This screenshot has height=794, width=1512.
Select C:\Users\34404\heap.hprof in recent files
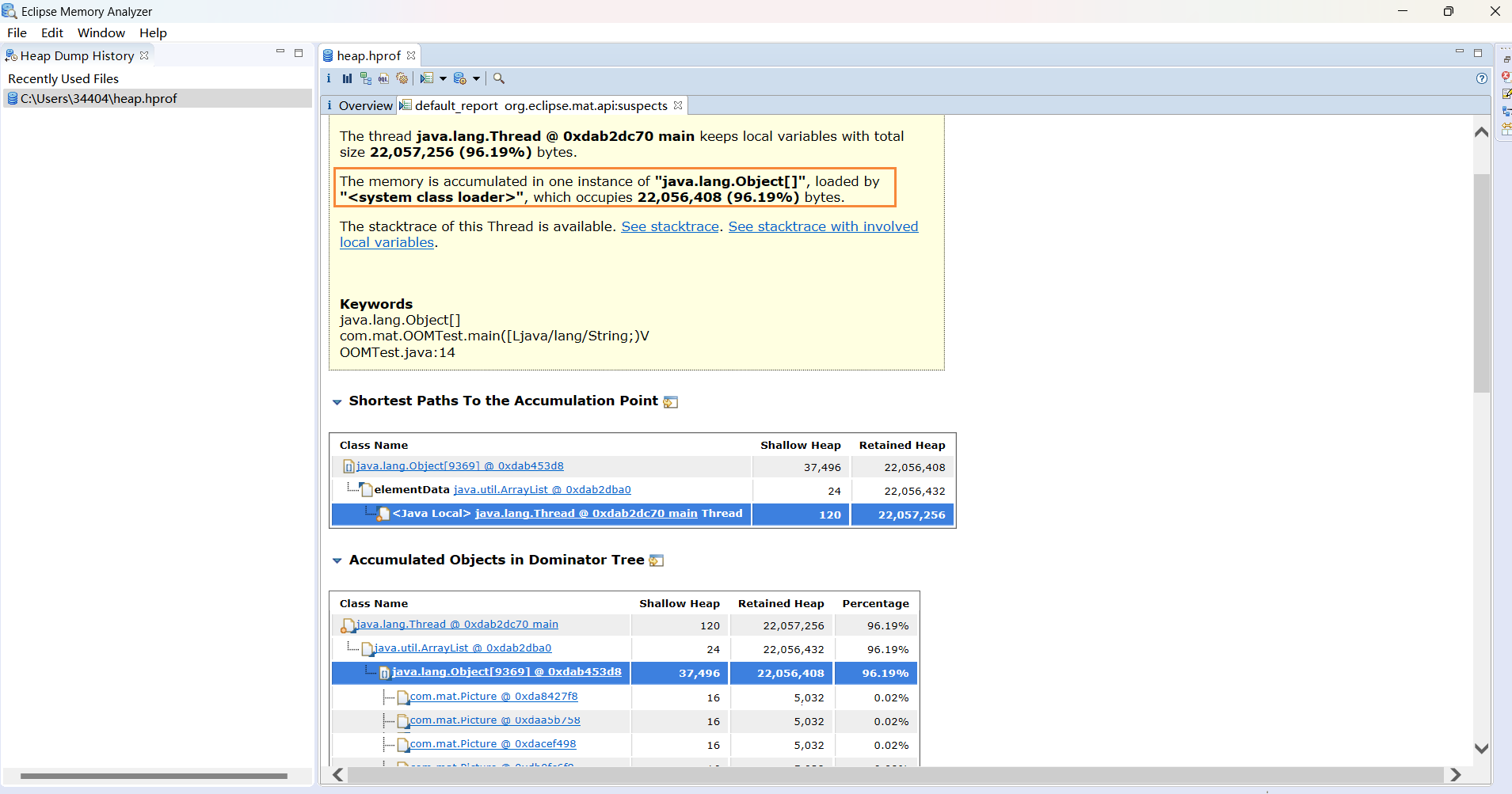(158, 98)
